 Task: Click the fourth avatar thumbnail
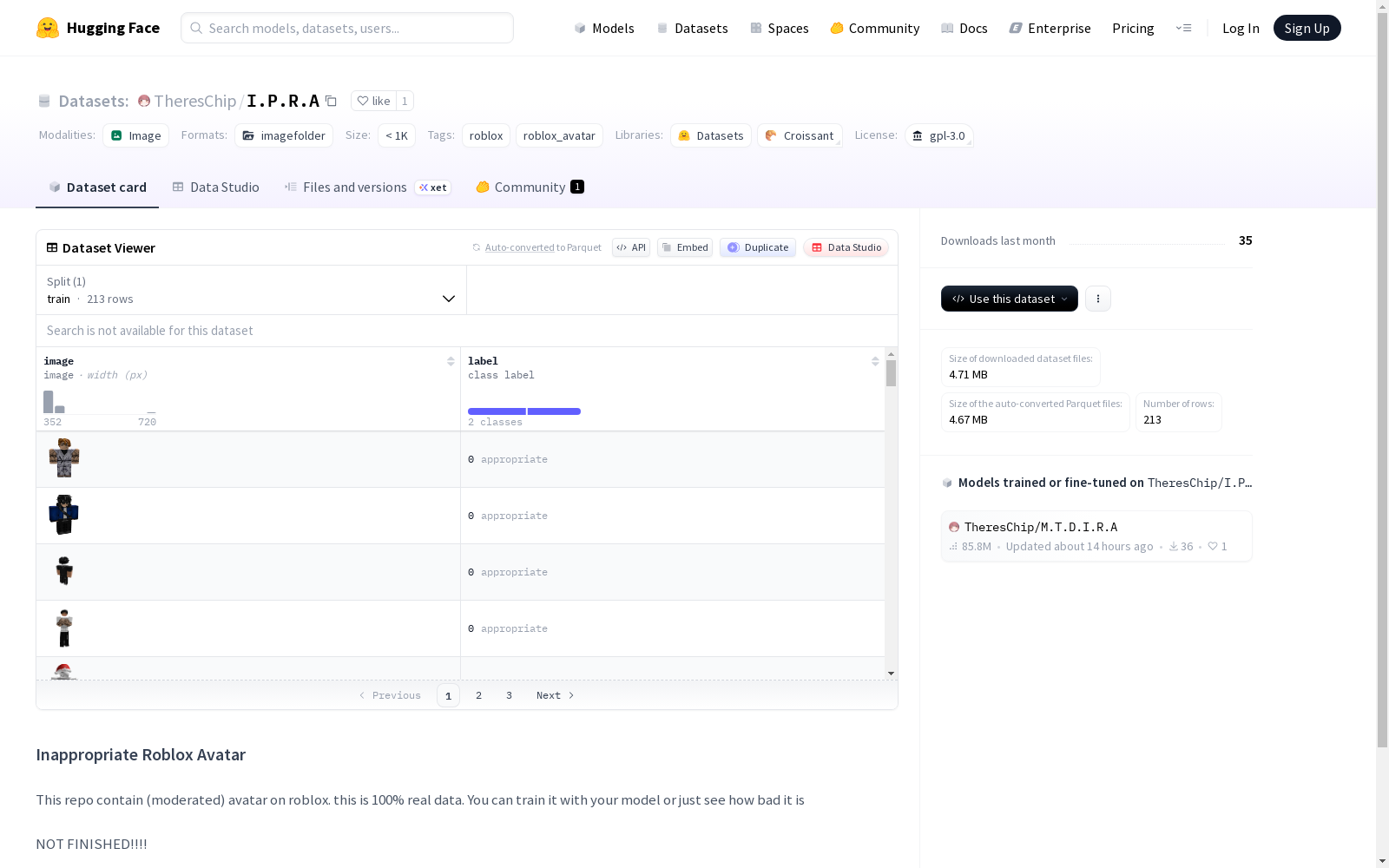tap(64, 628)
